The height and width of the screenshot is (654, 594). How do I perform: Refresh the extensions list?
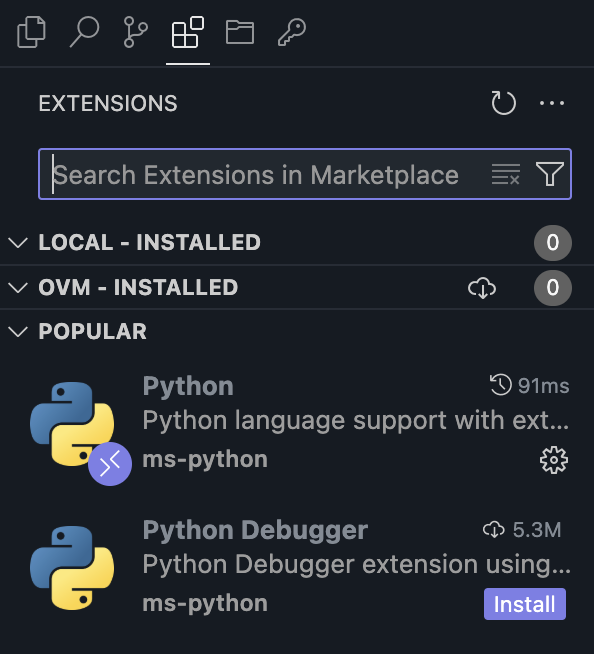(x=503, y=103)
